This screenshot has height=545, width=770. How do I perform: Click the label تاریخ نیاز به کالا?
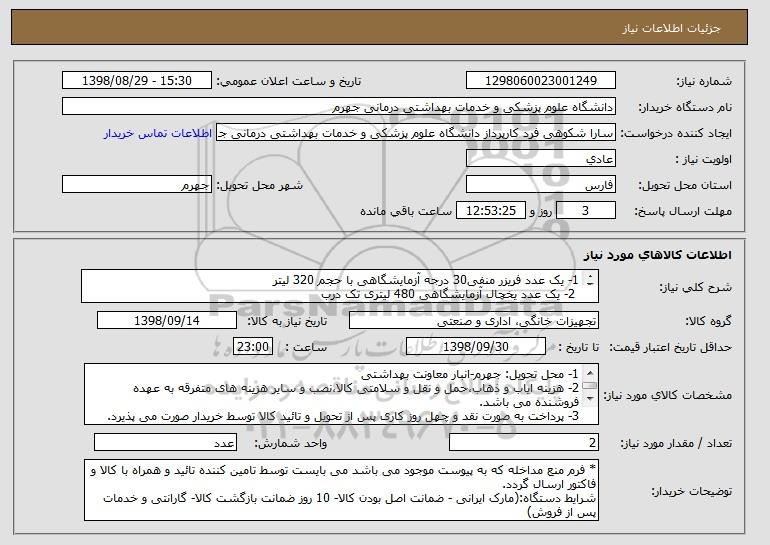point(286,321)
